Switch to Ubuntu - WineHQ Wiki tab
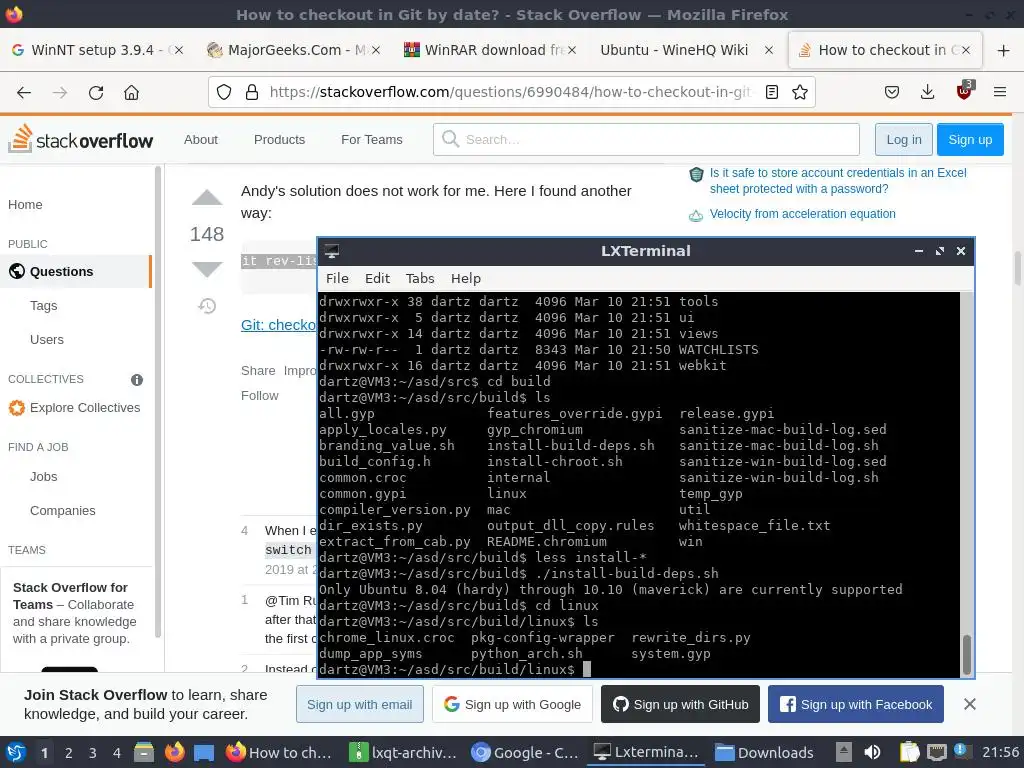Screen dimensions: 1024x768 click(x=686, y=50)
